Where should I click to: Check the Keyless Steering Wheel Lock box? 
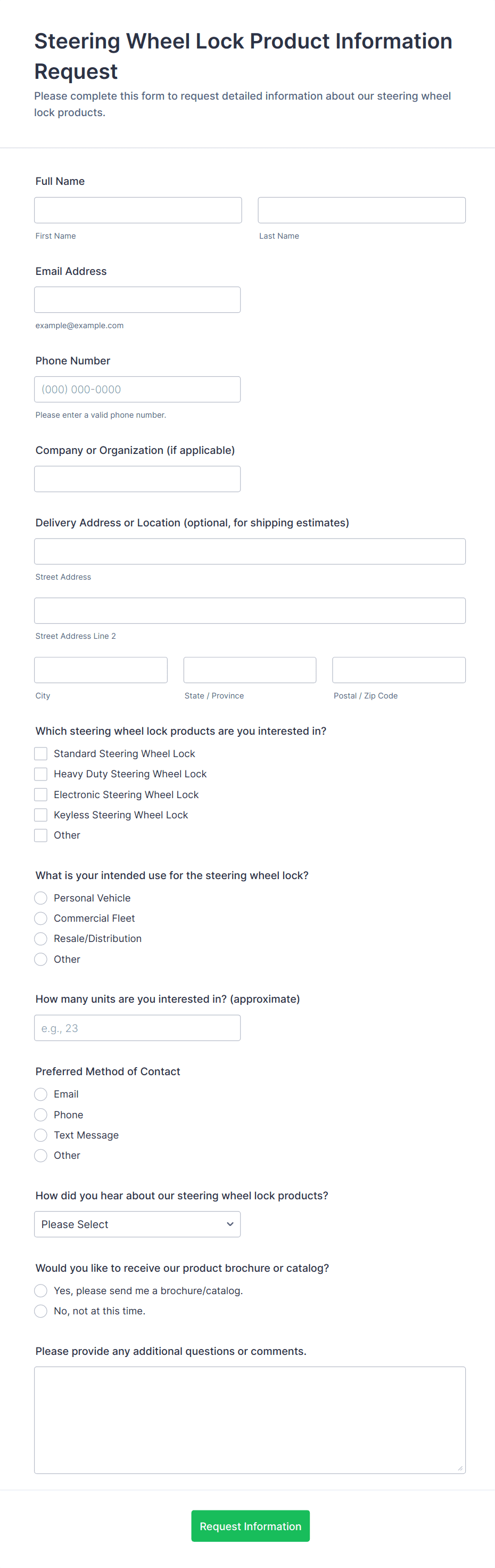pyautogui.click(x=41, y=815)
